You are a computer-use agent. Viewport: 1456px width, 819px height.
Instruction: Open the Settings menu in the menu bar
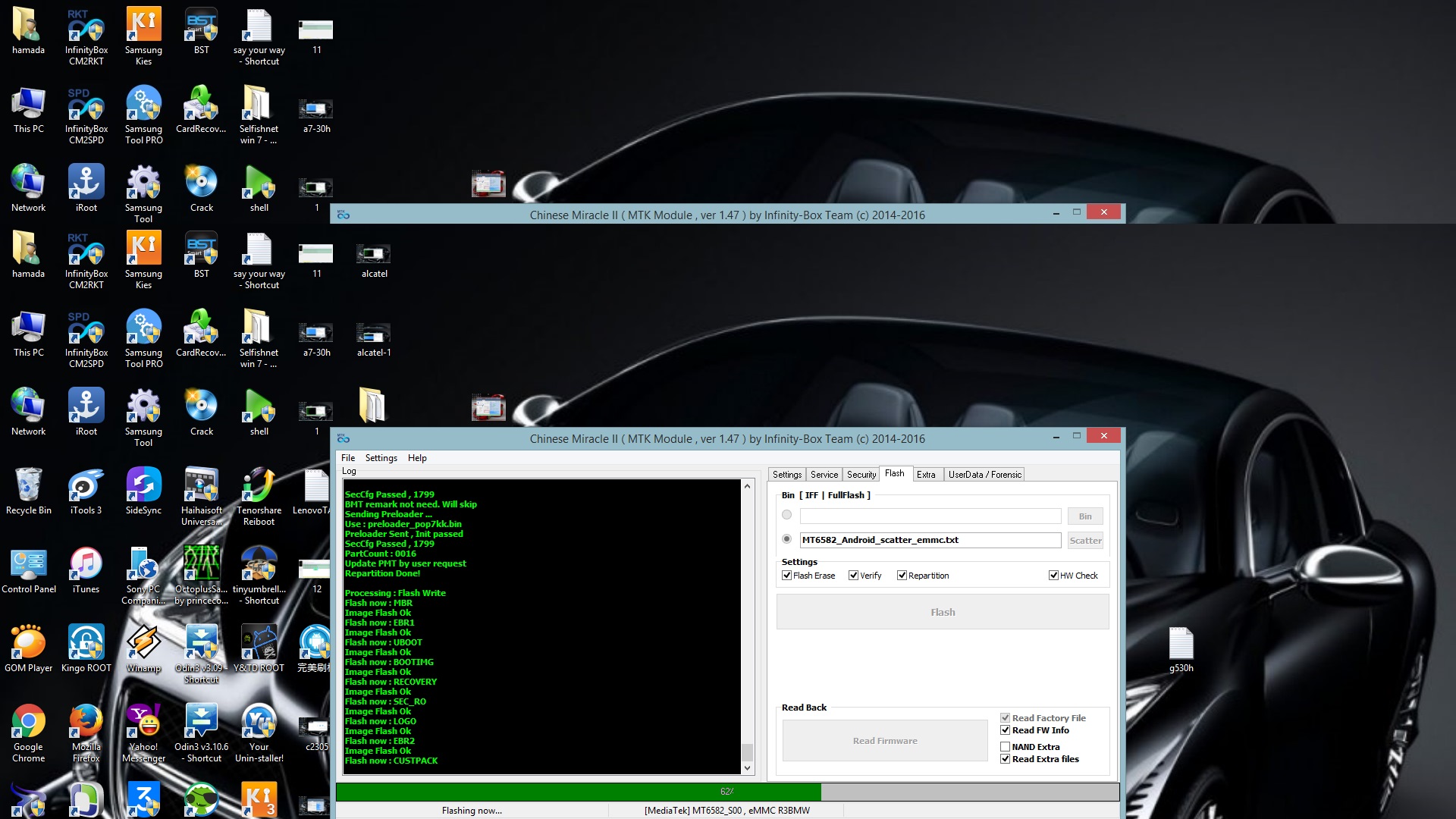(381, 458)
